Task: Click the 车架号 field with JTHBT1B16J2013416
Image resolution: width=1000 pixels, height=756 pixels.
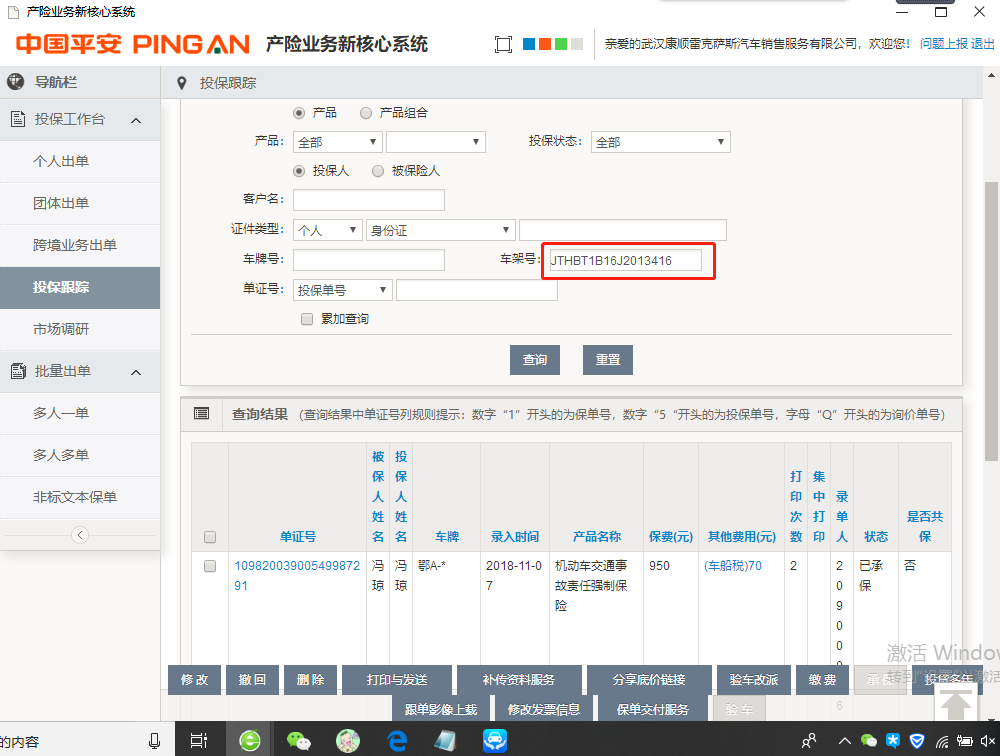Action: pyautogui.click(x=626, y=260)
